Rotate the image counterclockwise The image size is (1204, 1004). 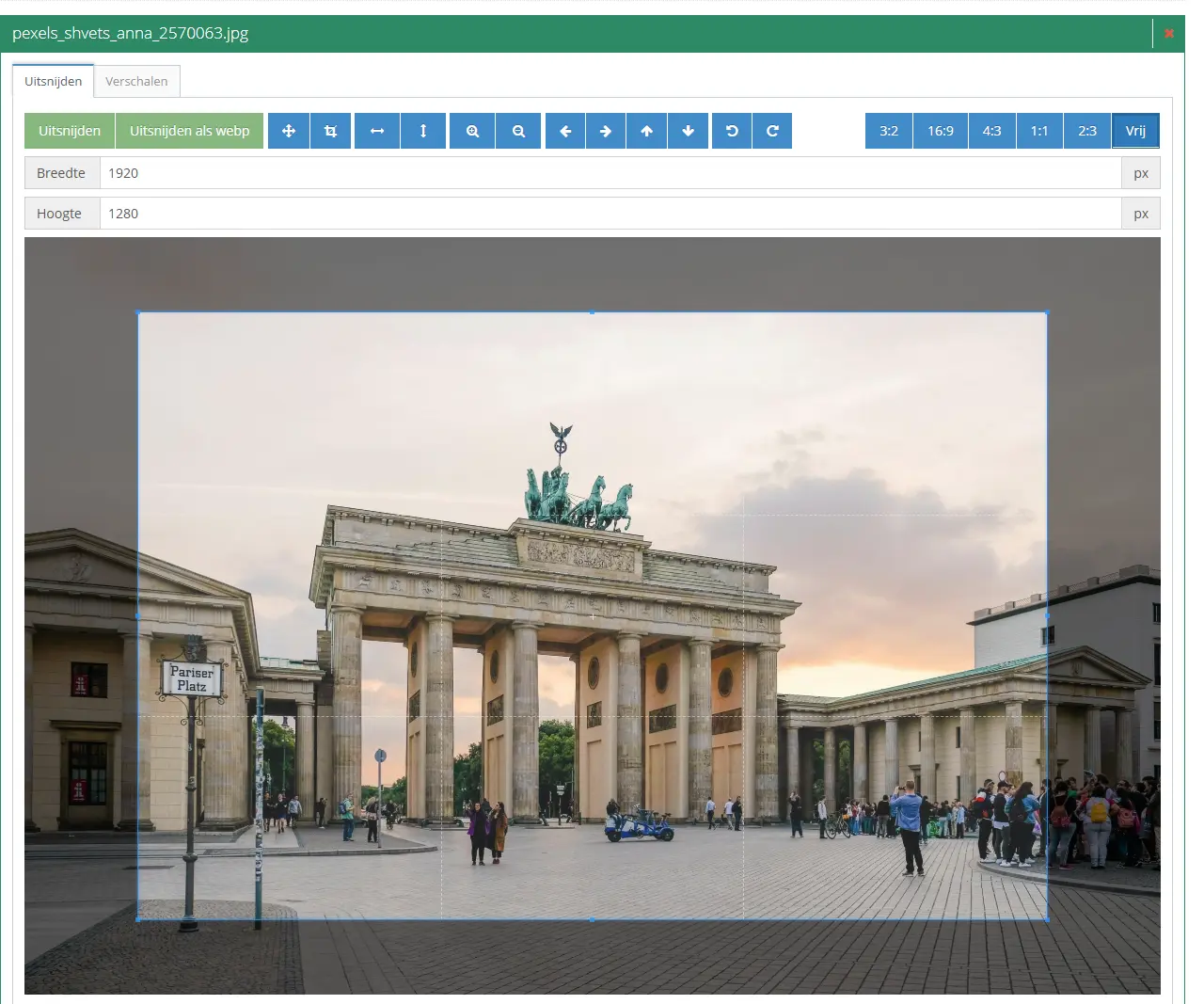pyautogui.click(x=732, y=131)
